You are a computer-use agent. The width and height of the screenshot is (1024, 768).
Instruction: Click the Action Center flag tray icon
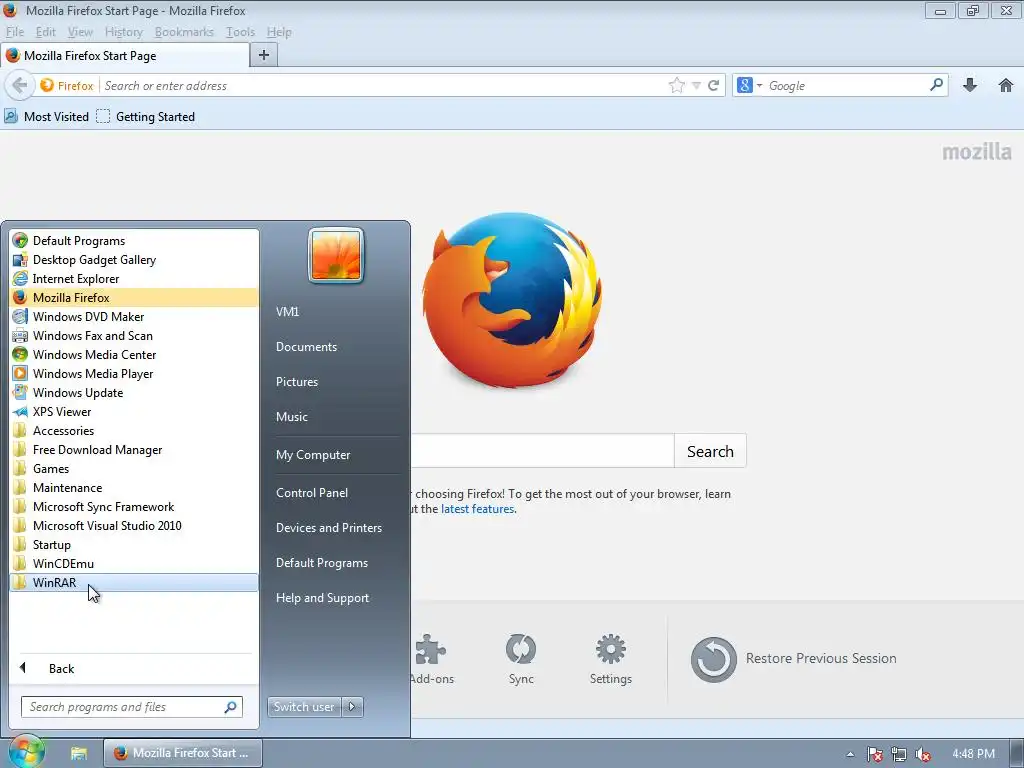[x=875, y=754]
